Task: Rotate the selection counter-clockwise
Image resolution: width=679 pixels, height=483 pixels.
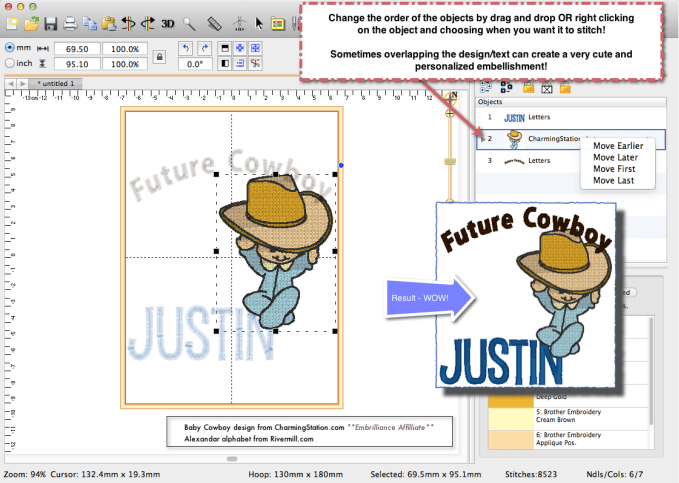Action: pos(186,48)
